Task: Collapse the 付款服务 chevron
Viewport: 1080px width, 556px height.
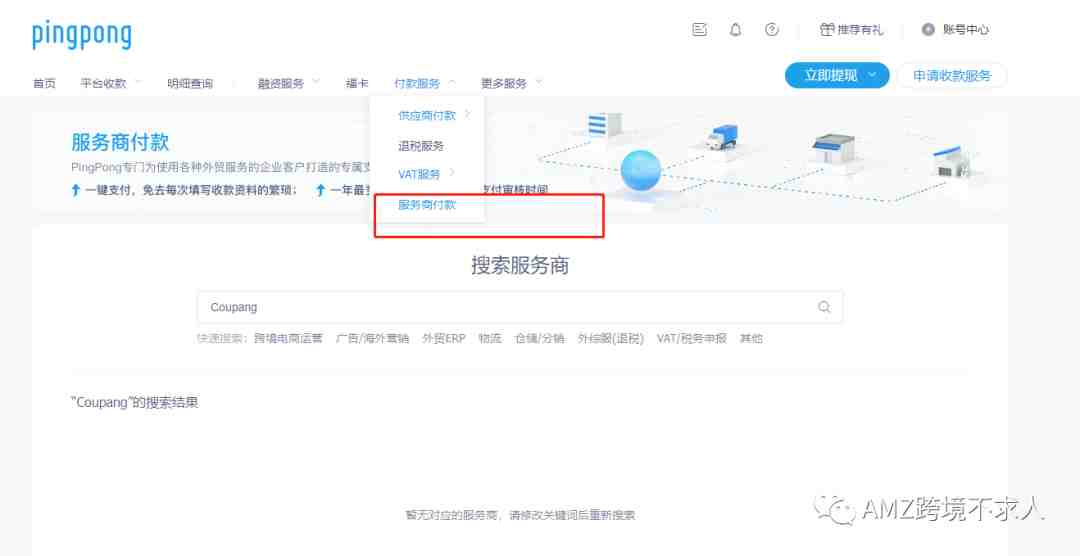Action: 452,82
